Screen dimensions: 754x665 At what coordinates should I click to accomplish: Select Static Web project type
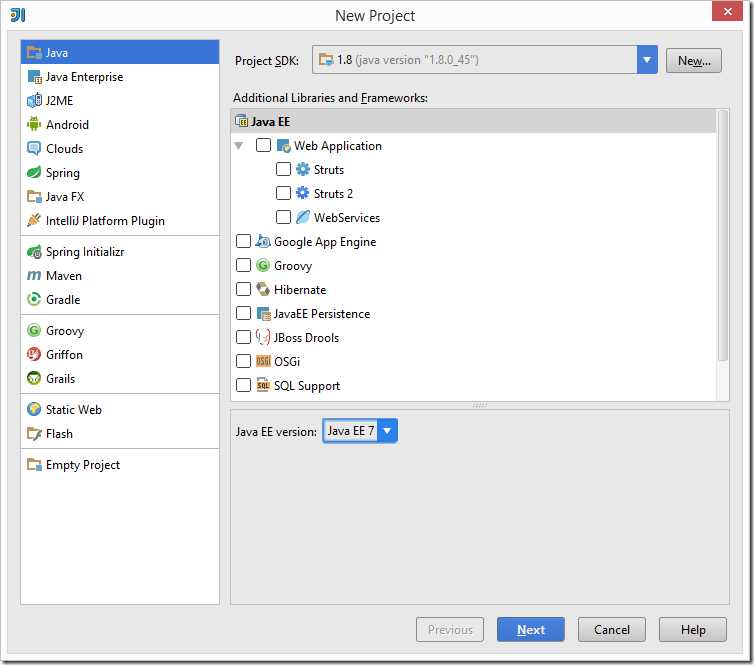pos(120,409)
